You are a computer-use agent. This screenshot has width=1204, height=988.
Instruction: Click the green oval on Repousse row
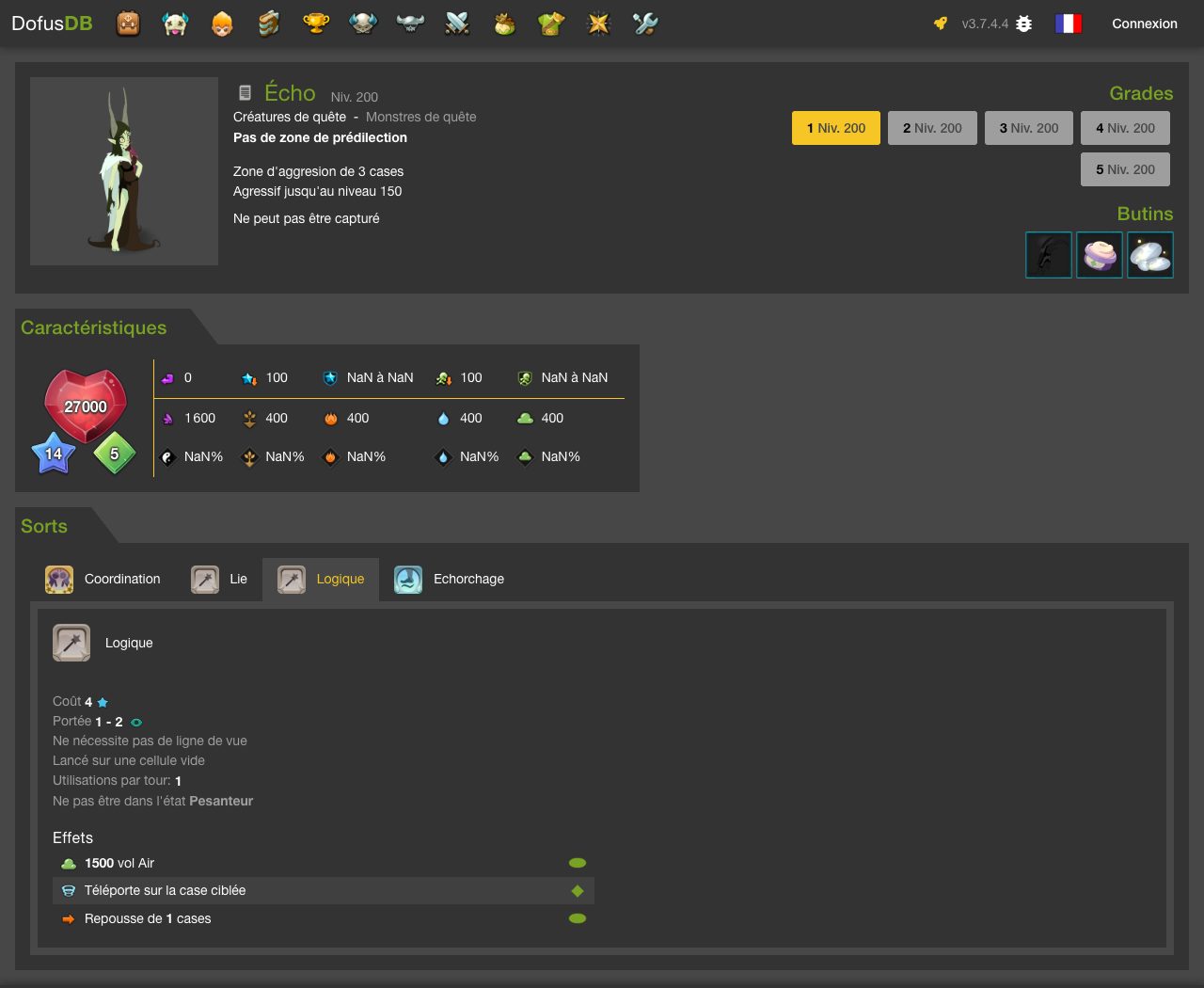pyautogui.click(x=578, y=918)
